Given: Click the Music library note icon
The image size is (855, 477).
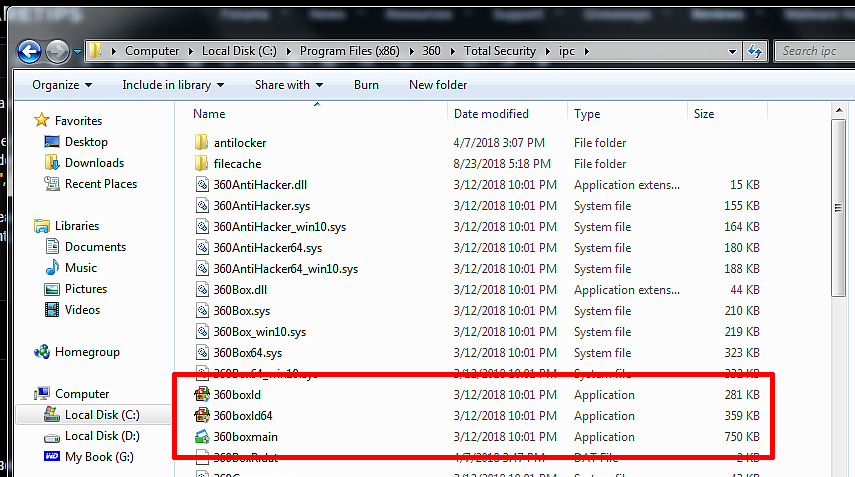Looking at the screenshot, I should pos(52,268).
